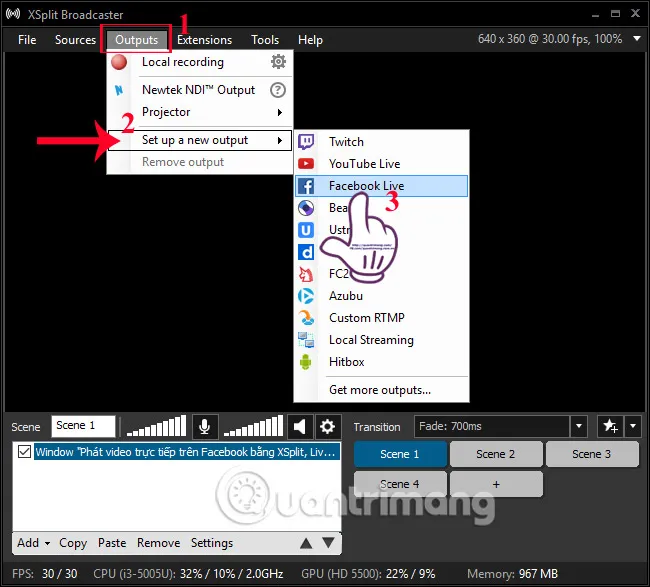Open the Tools menu

pos(265,40)
